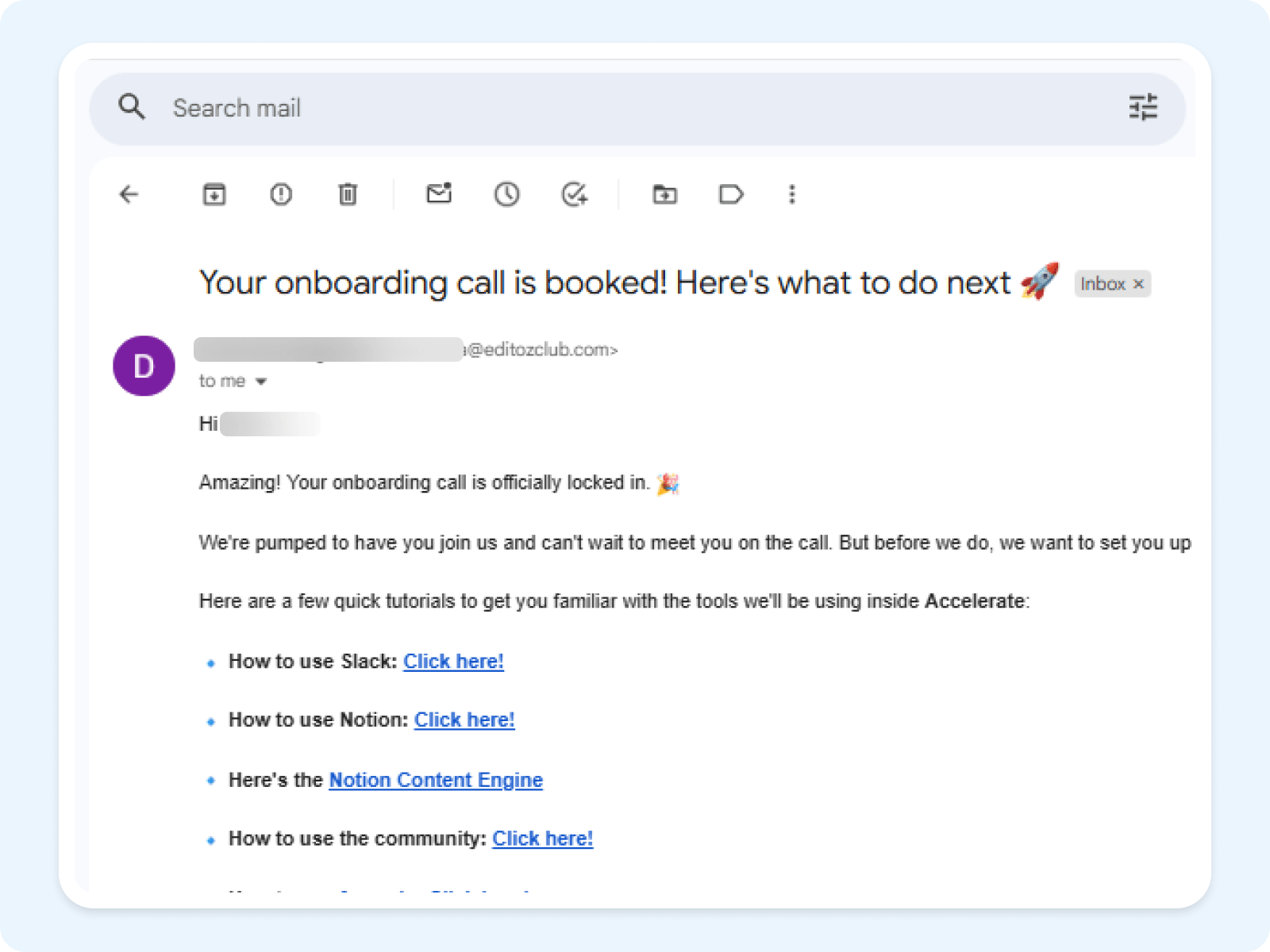Open the Notion Content Engine link
Image resolution: width=1270 pixels, height=952 pixels.
(x=435, y=780)
